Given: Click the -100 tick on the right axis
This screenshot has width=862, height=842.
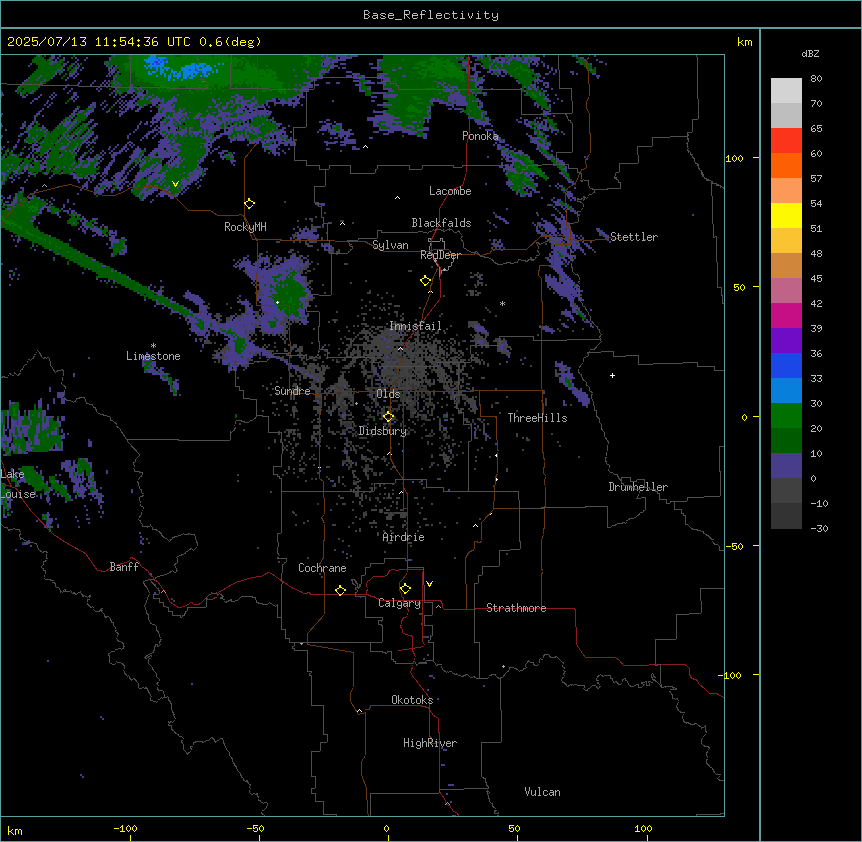Looking at the screenshot, I should (x=731, y=675).
